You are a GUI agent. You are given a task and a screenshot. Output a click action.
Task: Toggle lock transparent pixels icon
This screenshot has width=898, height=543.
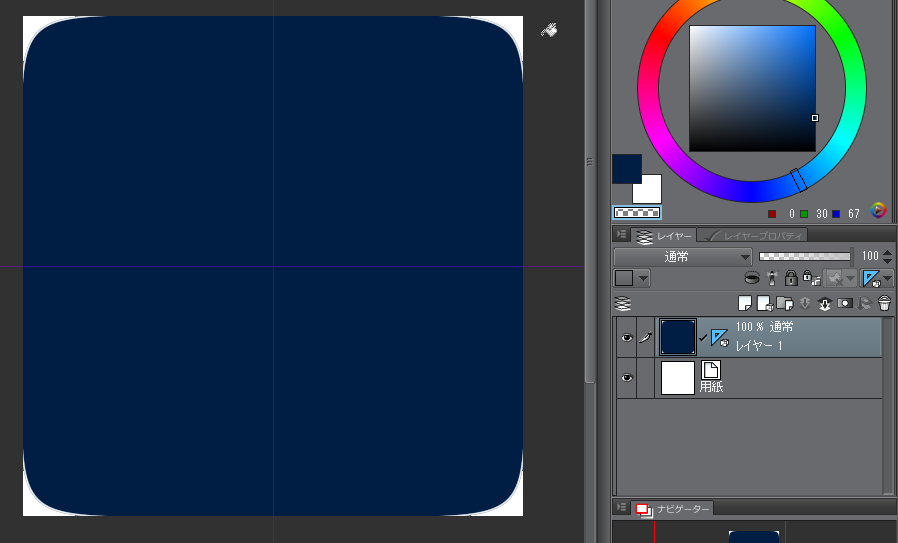tap(808, 278)
